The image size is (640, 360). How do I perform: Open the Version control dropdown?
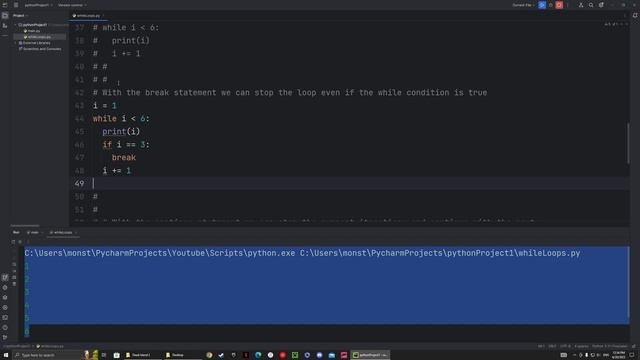(72, 5)
